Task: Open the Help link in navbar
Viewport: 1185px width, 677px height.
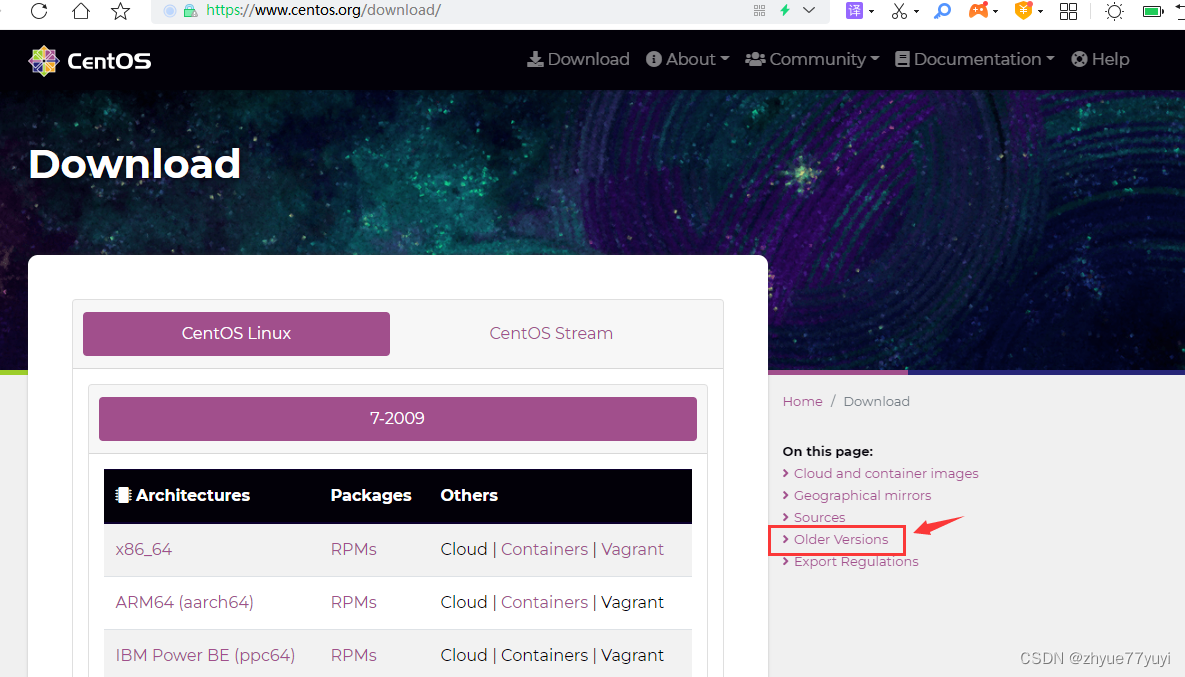Action: click(x=1100, y=59)
